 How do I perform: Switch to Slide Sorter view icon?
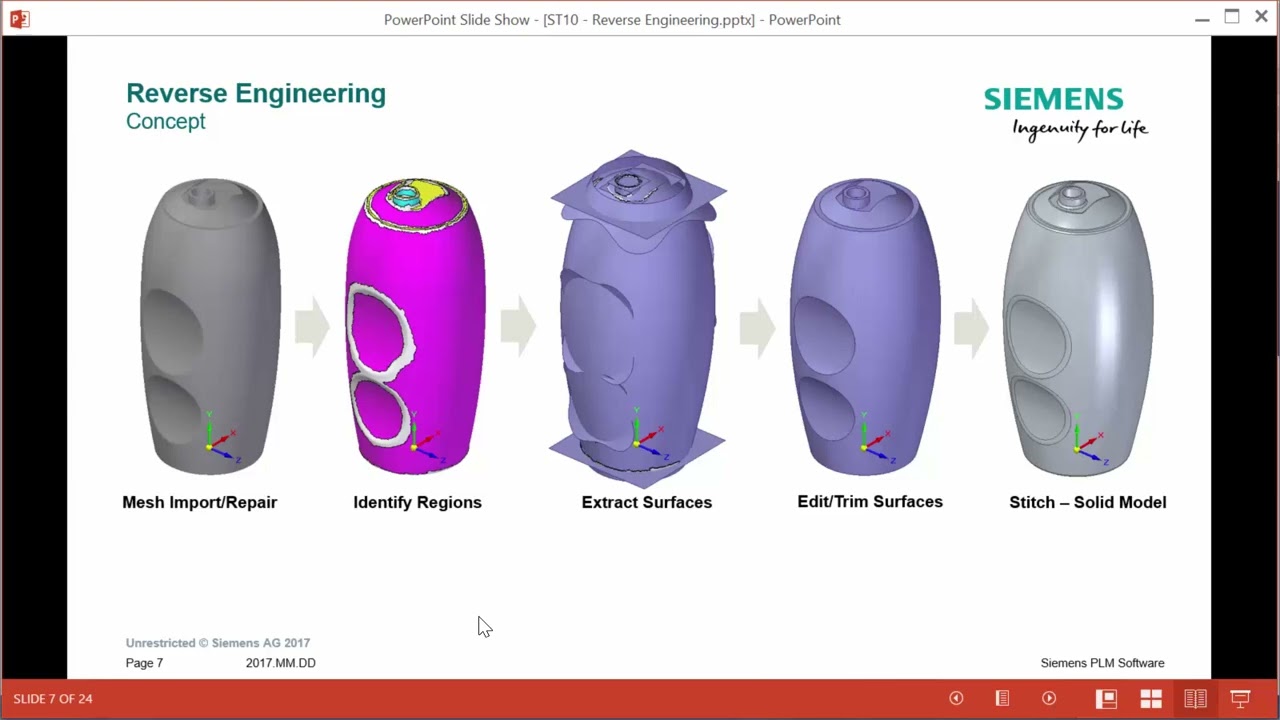[x=1151, y=698]
